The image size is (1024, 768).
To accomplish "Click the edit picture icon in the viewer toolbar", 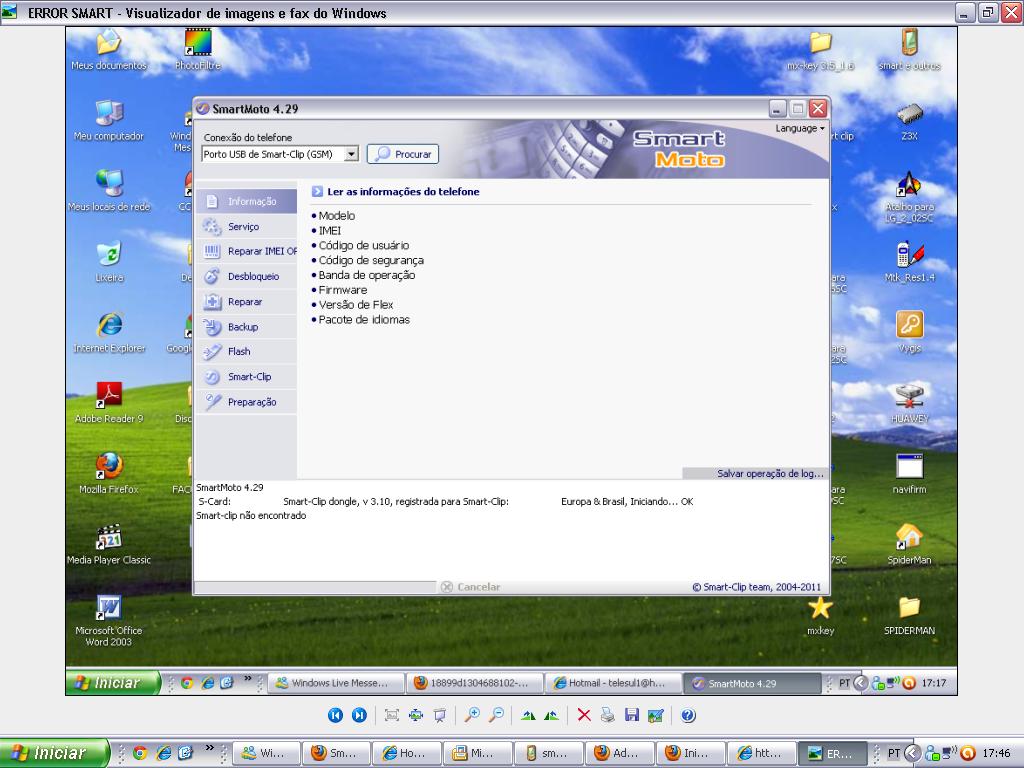I will coord(656,715).
